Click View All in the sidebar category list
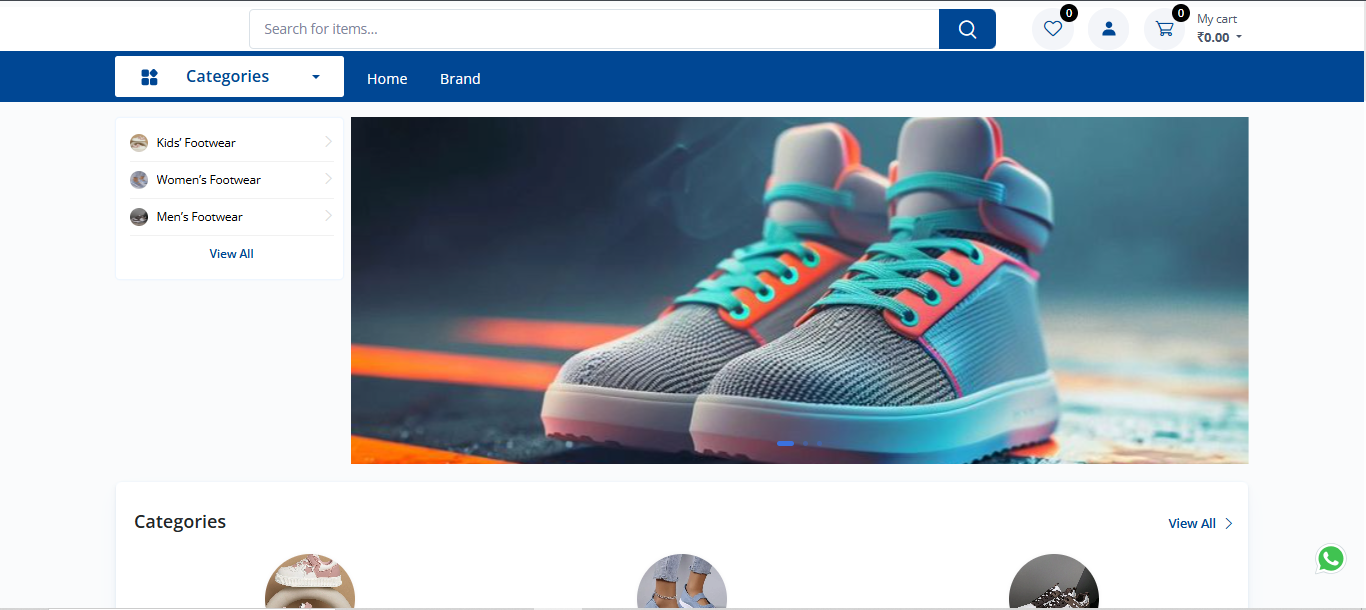This screenshot has height=610, width=1366. click(x=231, y=254)
